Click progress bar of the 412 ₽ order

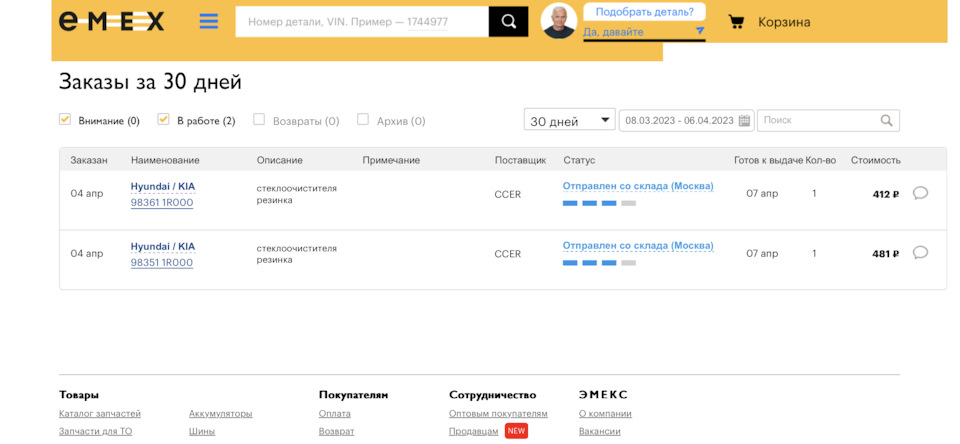(x=599, y=203)
